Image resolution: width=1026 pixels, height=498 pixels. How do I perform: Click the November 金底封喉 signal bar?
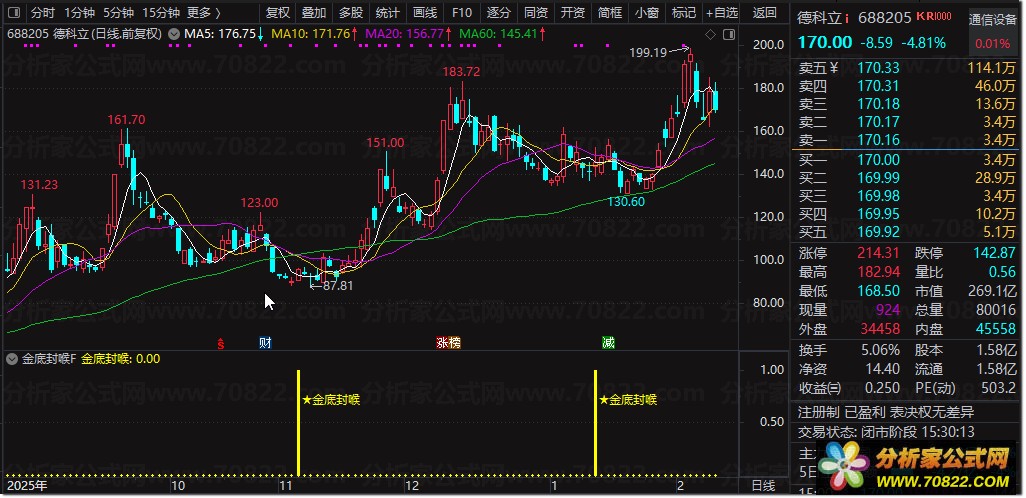point(298,423)
